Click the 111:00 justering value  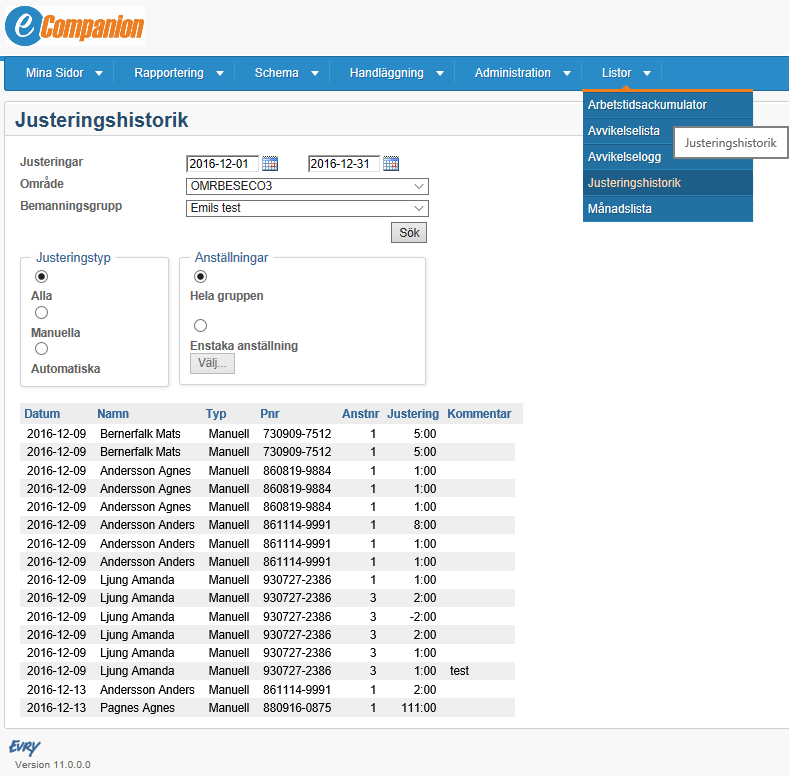click(x=419, y=708)
